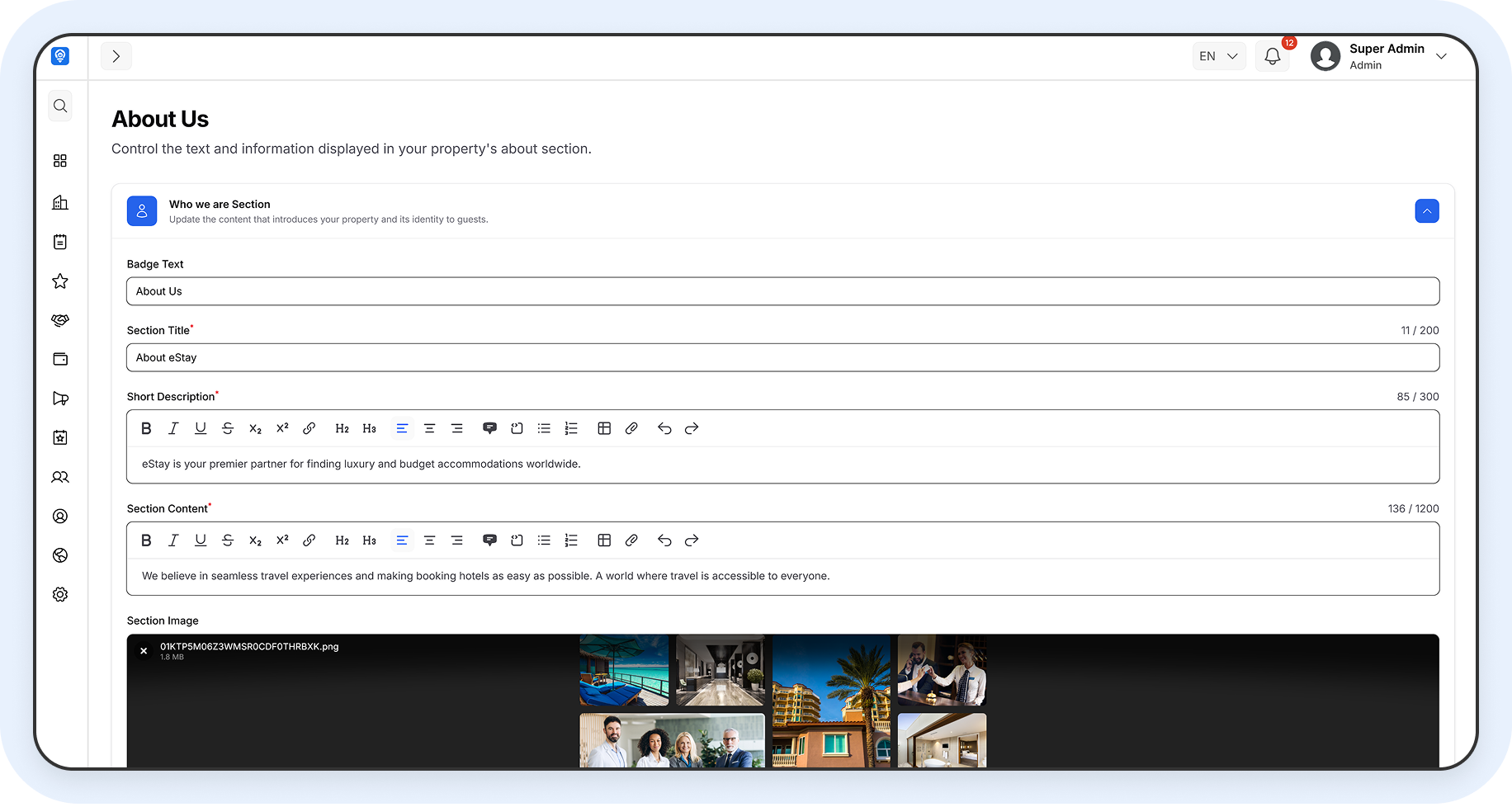This screenshot has height=807, width=1512.
Task: Insert table in Short Description editor
Action: [604, 428]
